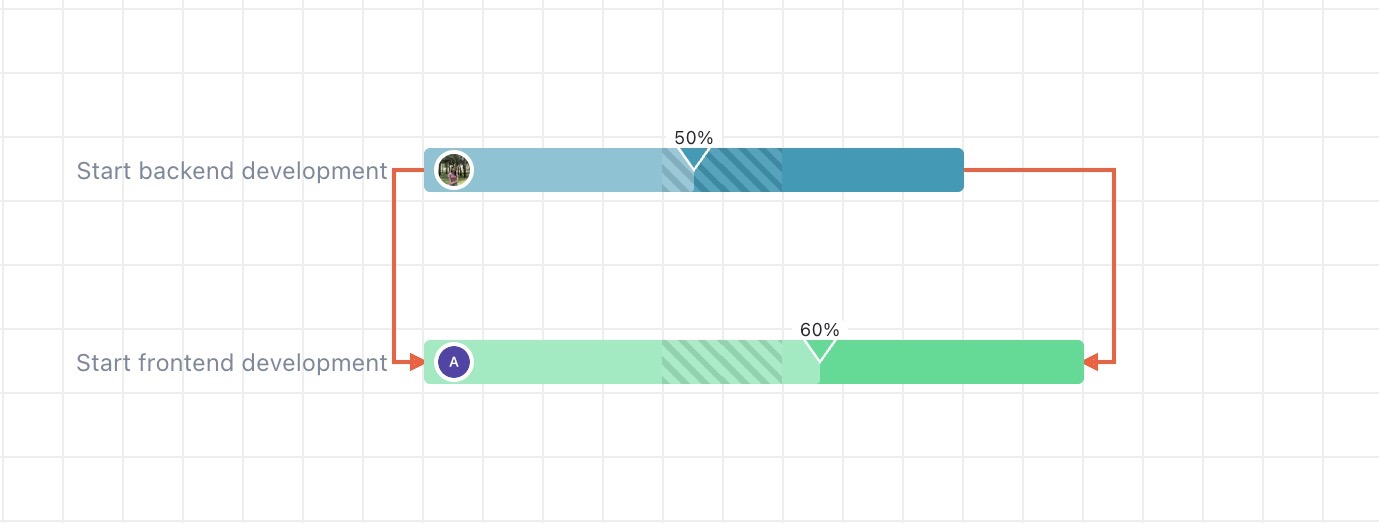Click the "Start backend development" task label
The image size is (1379, 523).
[x=231, y=171]
